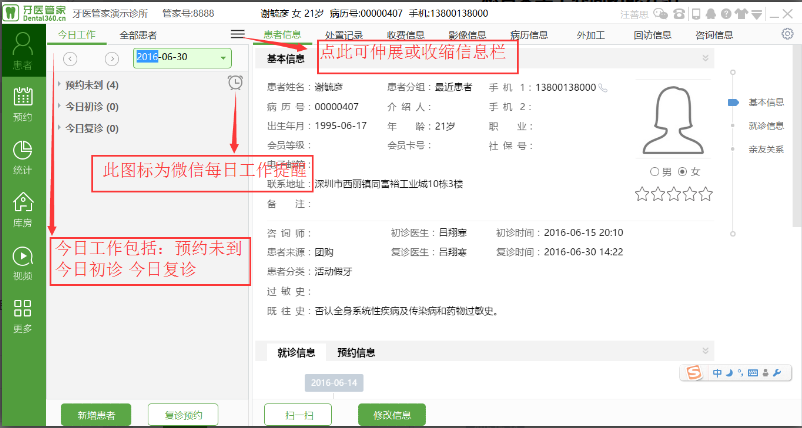Toggle the moon half-width icon in the IME bar
This screenshot has width=802, height=428.
(730, 373)
